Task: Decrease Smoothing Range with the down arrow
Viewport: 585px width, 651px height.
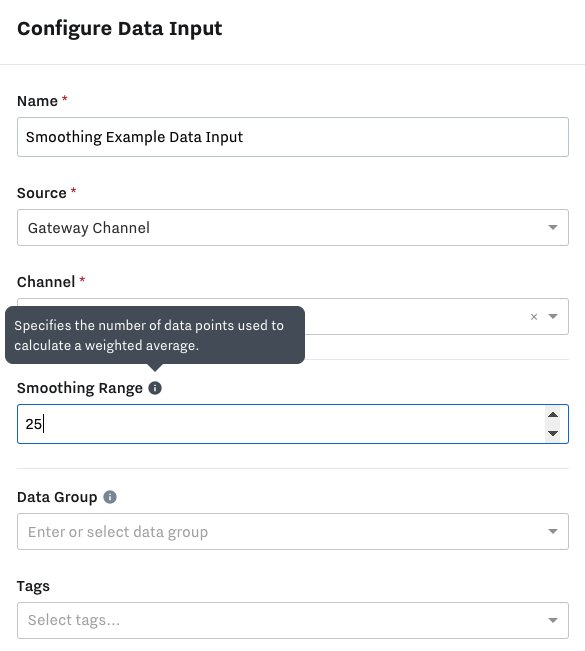Action: point(553,433)
